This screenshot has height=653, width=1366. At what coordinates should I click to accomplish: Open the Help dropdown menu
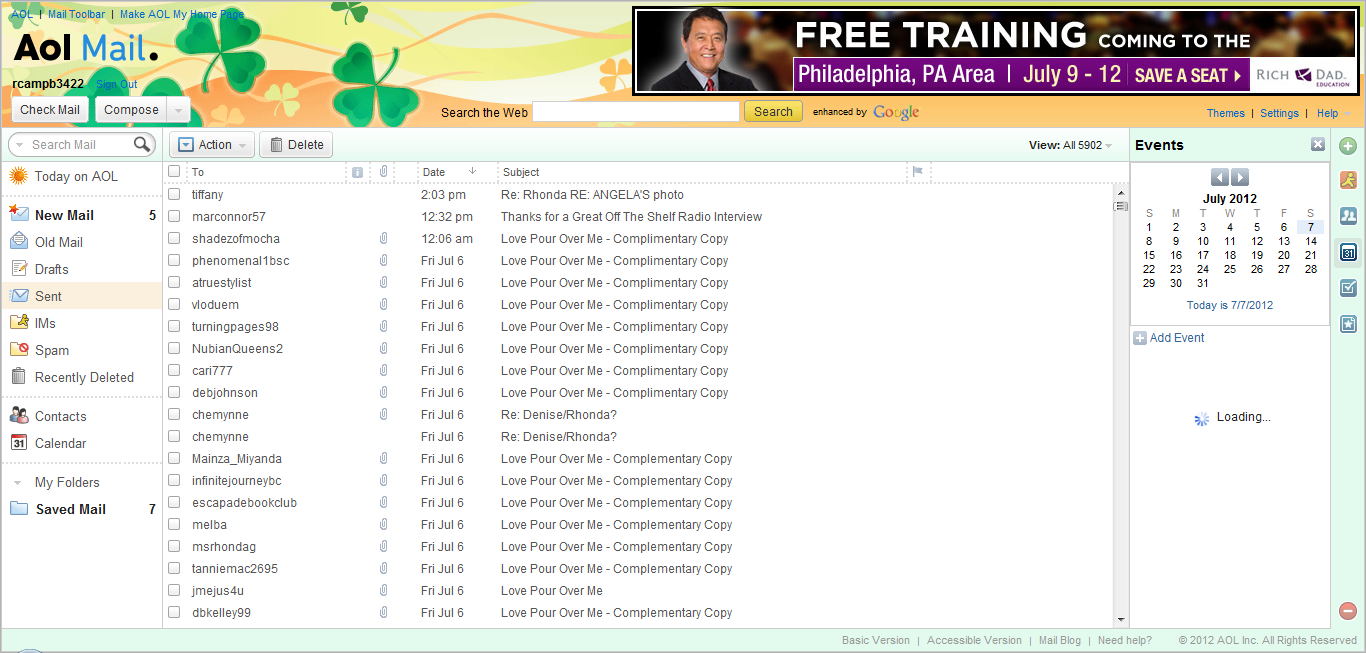pyautogui.click(x=1333, y=113)
